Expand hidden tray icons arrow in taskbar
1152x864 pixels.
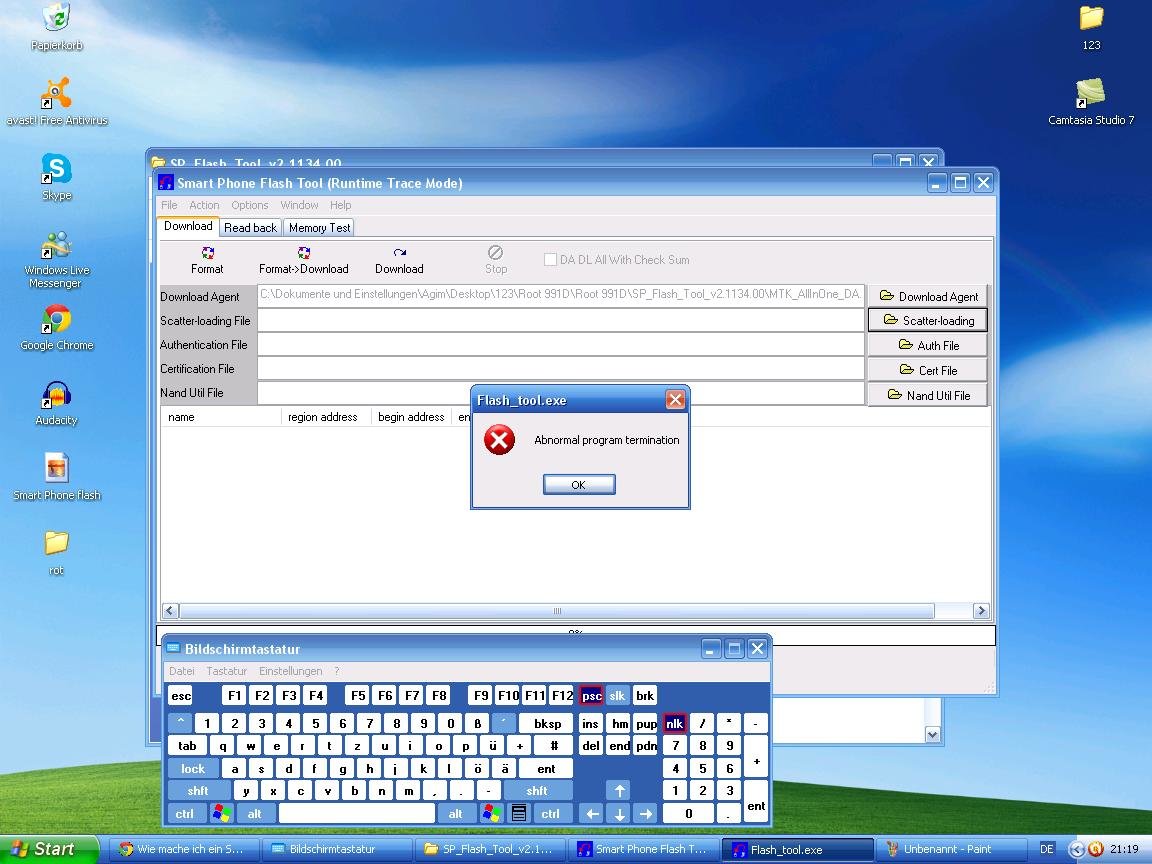(1077, 849)
